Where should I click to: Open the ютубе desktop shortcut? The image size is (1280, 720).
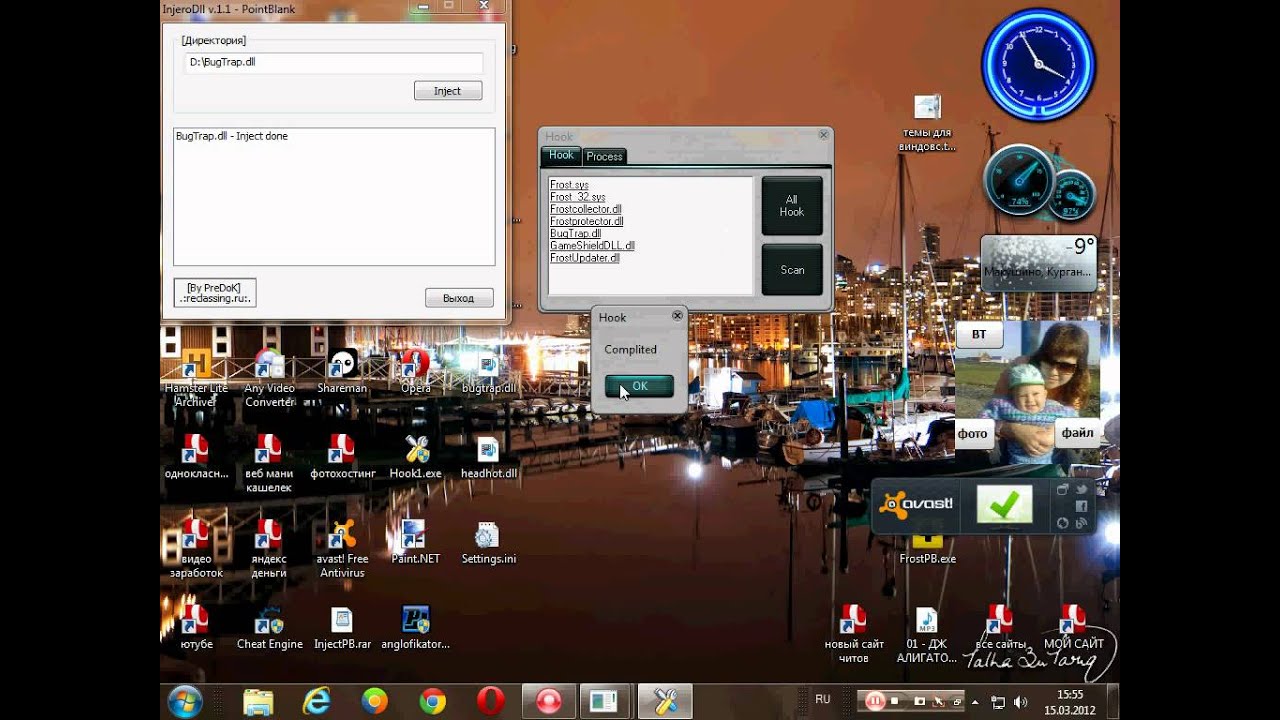(196, 628)
